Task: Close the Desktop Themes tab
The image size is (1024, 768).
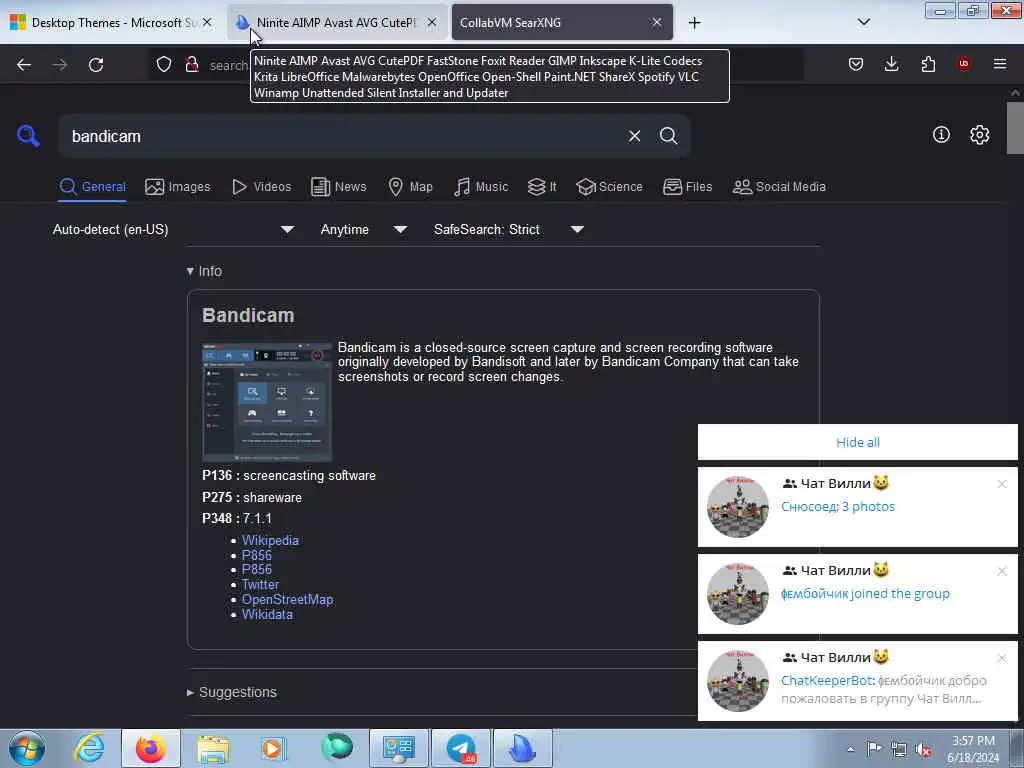Action: pos(207,22)
